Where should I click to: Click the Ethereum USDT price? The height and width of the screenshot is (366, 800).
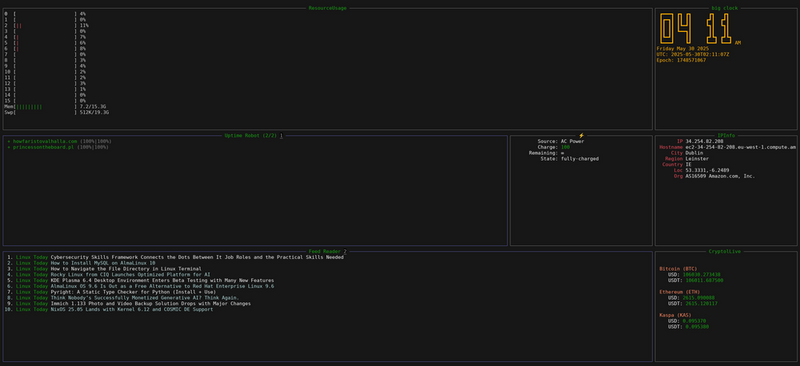[701, 304]
